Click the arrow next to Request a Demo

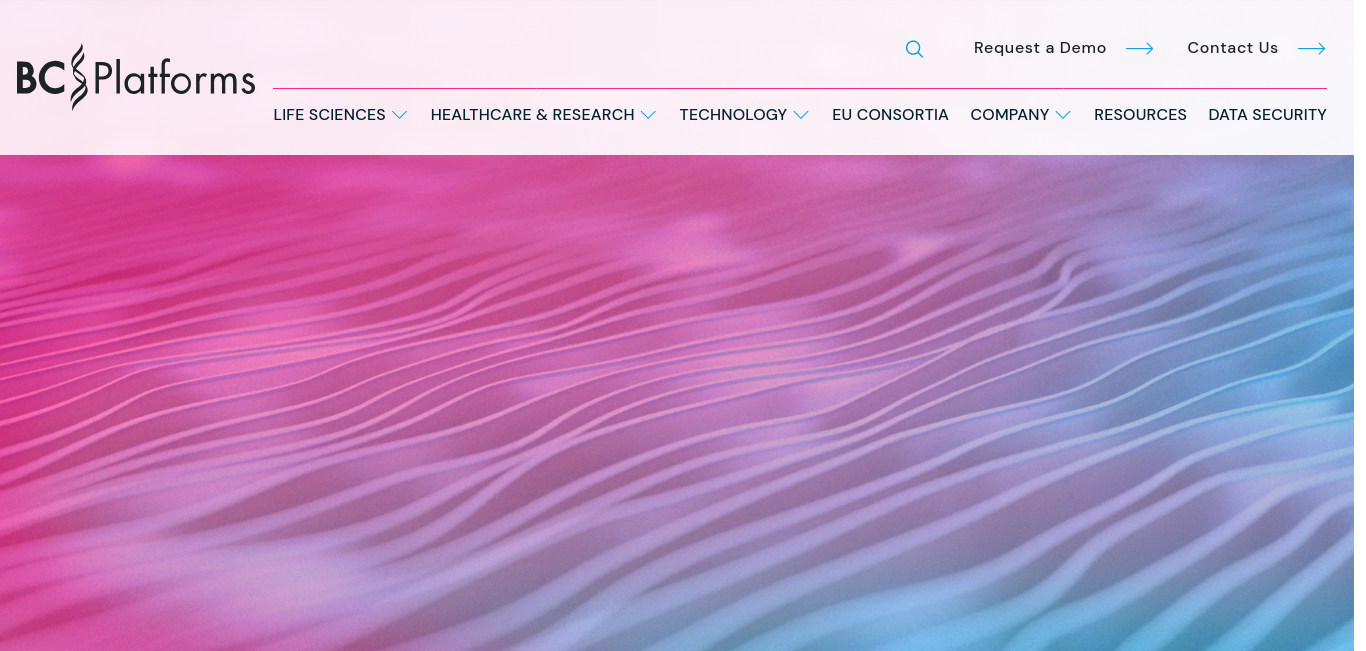[1140, 48]
